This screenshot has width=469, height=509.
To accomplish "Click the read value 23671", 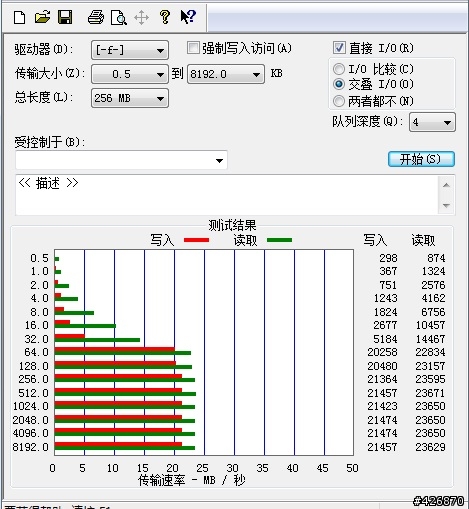I will pyautogui.click(x=430, y=393).
